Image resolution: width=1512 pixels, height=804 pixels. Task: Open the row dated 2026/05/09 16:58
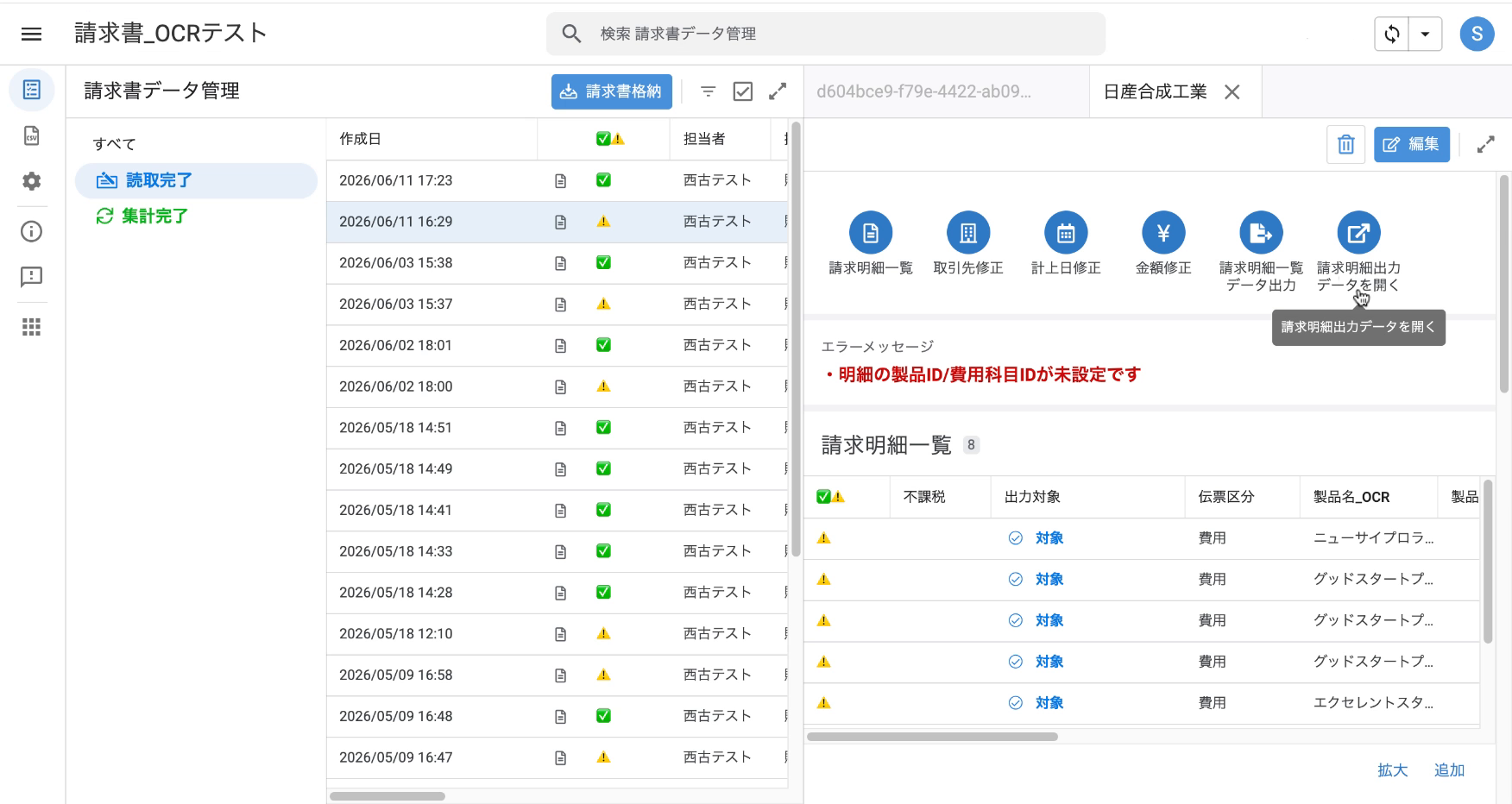[557, 675]
